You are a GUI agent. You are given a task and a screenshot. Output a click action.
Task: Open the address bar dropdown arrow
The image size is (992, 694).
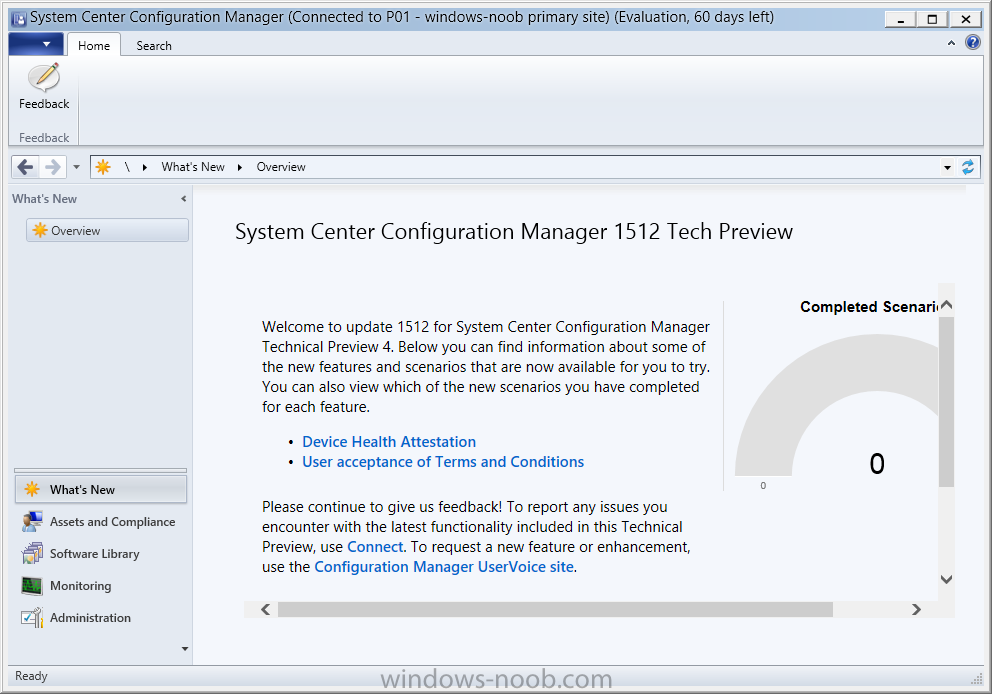pyautogui.click(x=947, y=168)
